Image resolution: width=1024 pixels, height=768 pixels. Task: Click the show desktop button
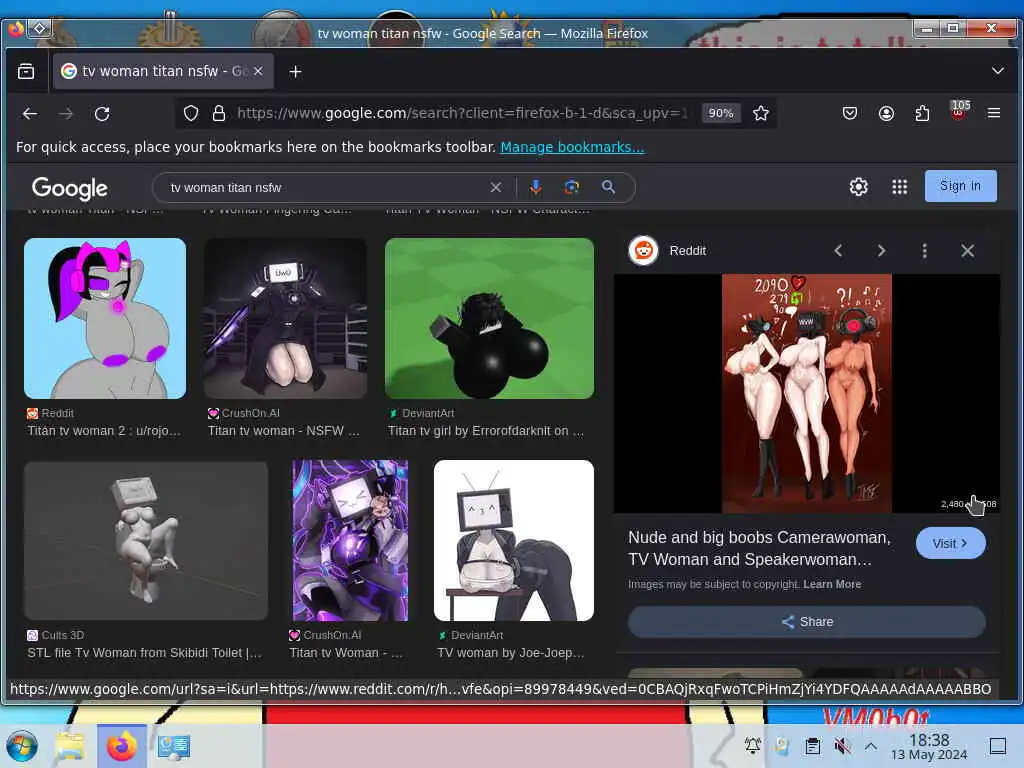[x=997, y=746]
